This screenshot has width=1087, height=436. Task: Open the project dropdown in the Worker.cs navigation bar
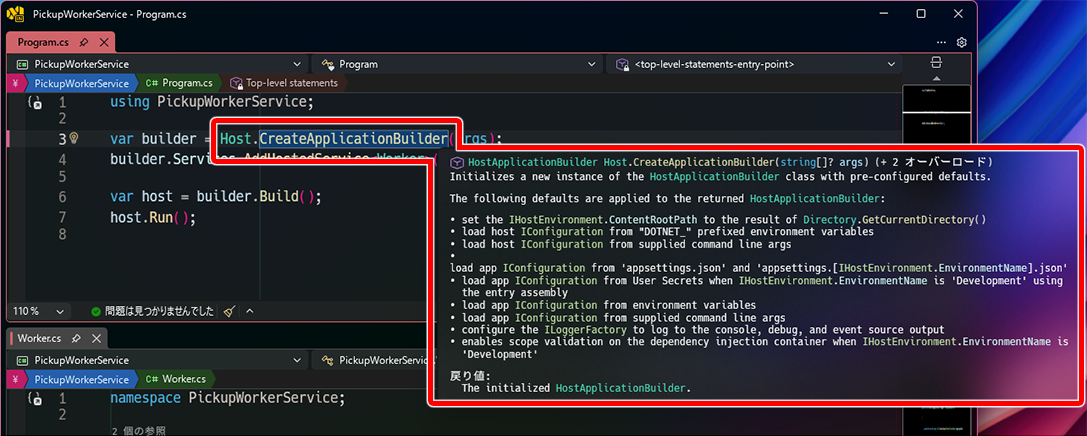[159, 360]
